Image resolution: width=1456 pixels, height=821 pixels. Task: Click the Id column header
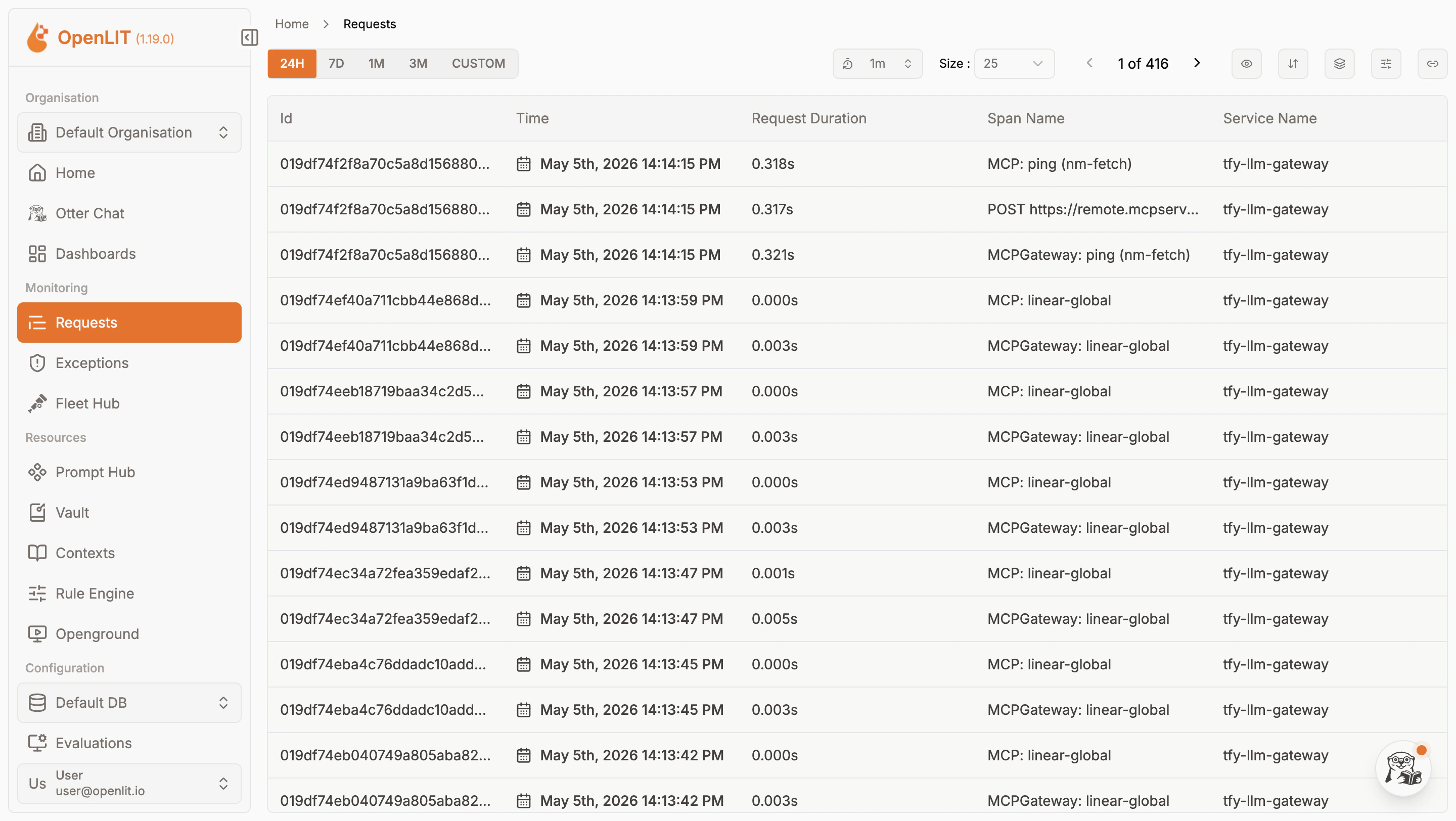[286, 118]
